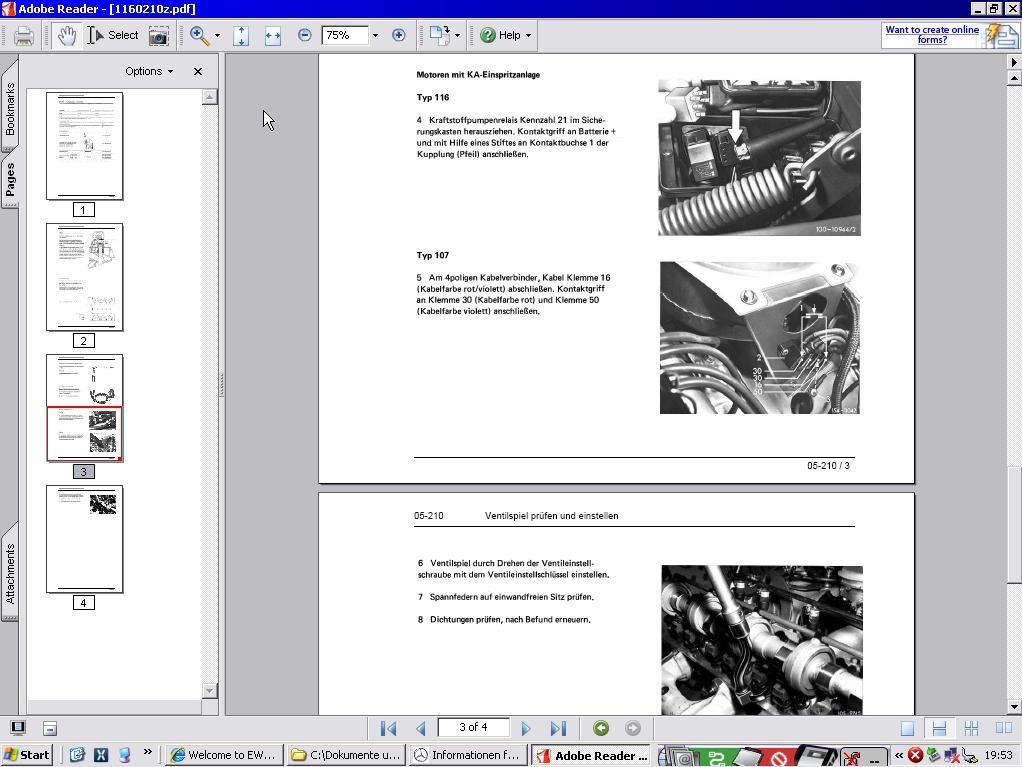Go to the previous page
The height and width of the screenshot is (767, 1022).
[420, 728]
